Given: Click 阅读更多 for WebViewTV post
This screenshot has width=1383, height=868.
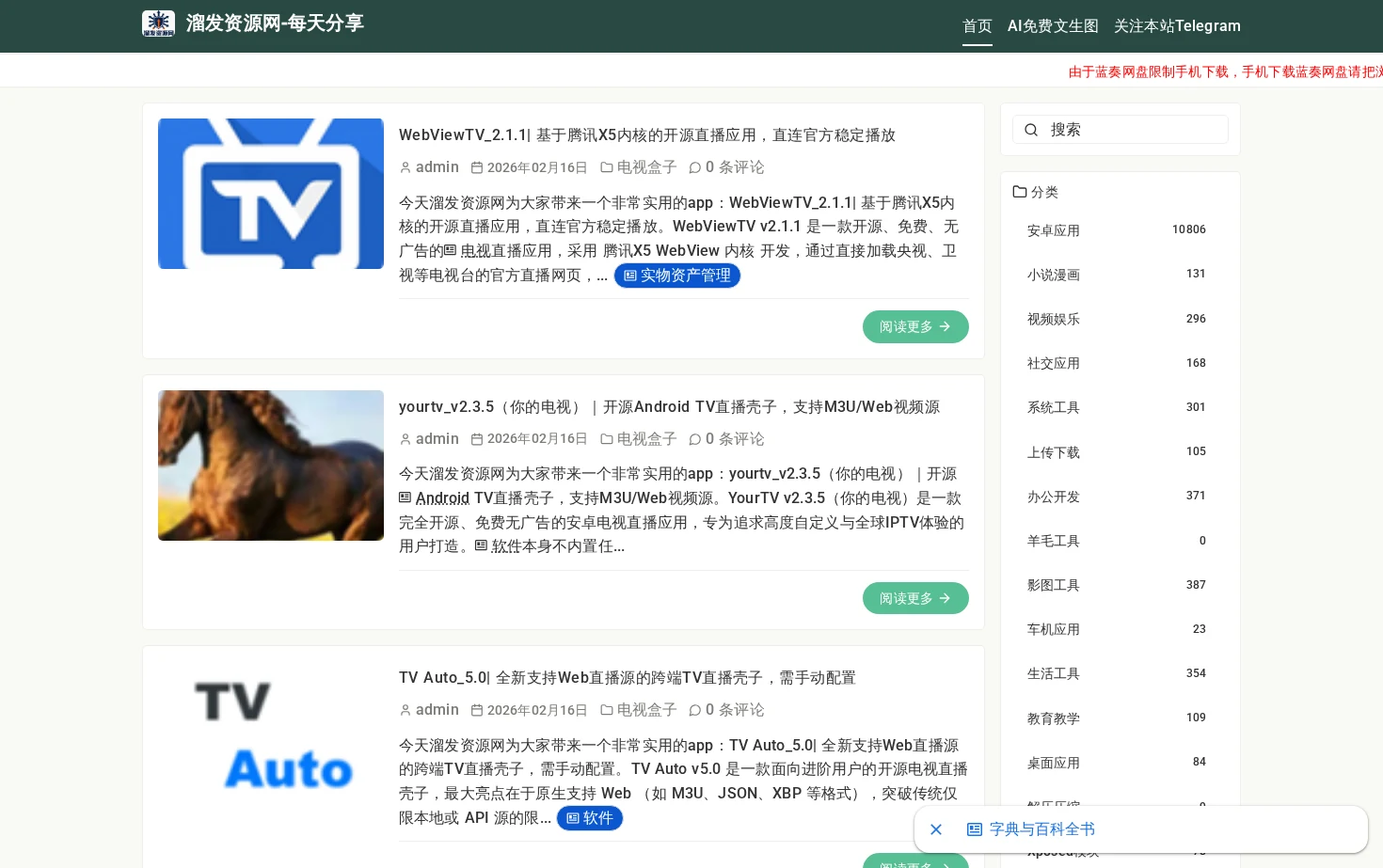Looking at the screenshot, I should 915,326.
